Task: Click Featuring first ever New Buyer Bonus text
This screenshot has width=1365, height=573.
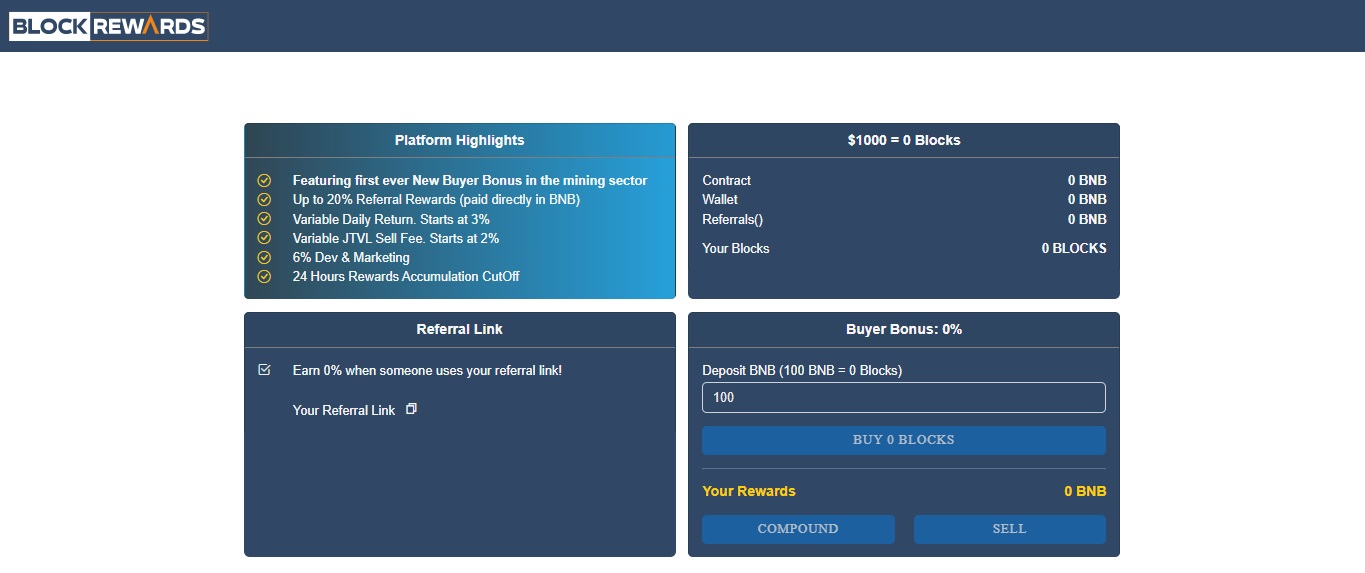Action: [x=470, y=181]
